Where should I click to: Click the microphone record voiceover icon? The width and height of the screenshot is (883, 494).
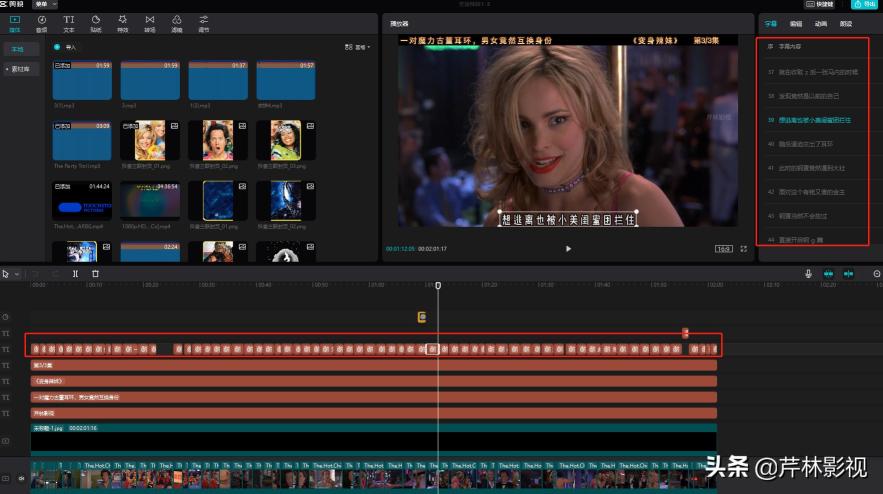[x=808, y=274]
